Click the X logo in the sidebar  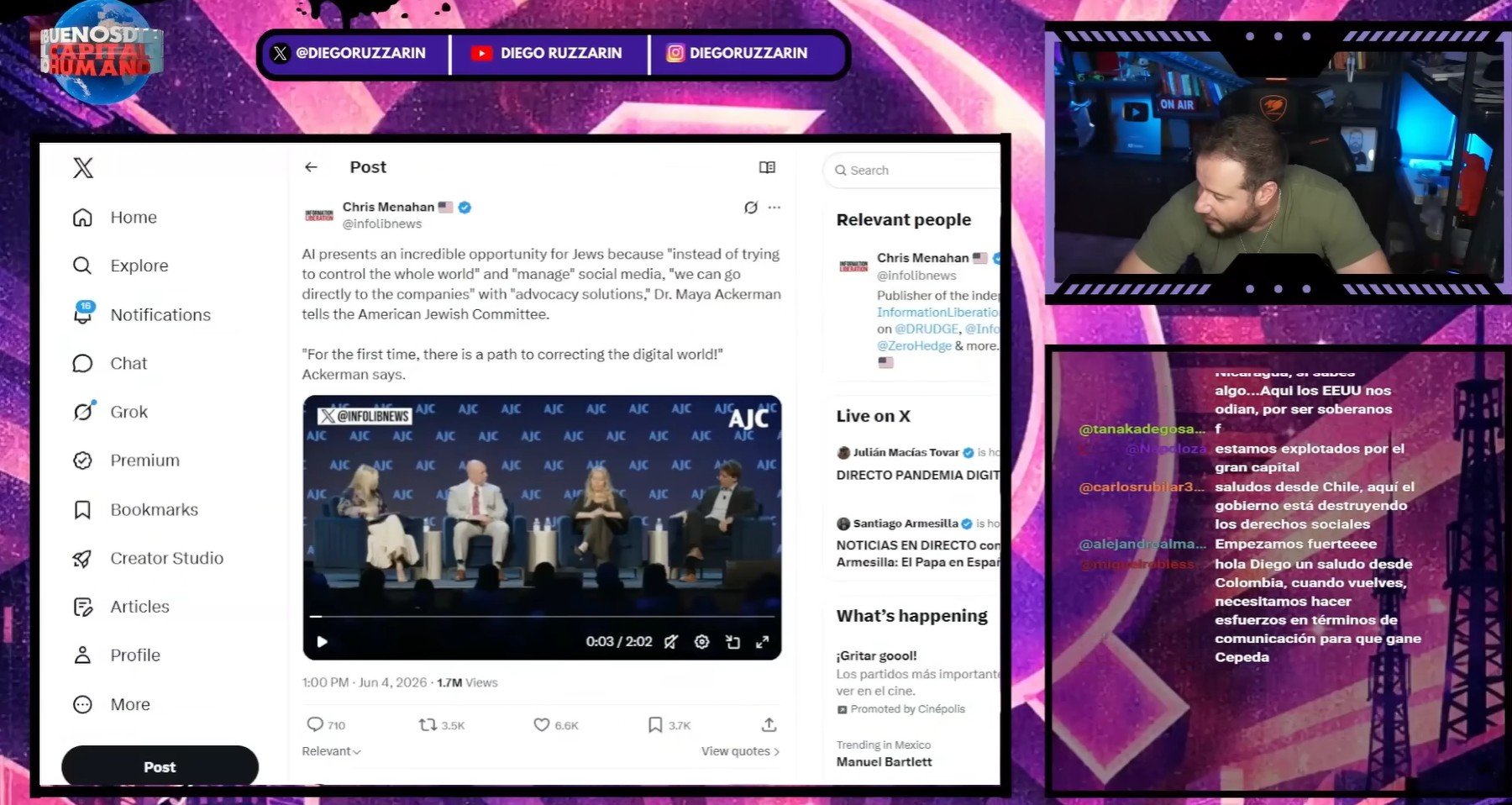tap(83, 168)
